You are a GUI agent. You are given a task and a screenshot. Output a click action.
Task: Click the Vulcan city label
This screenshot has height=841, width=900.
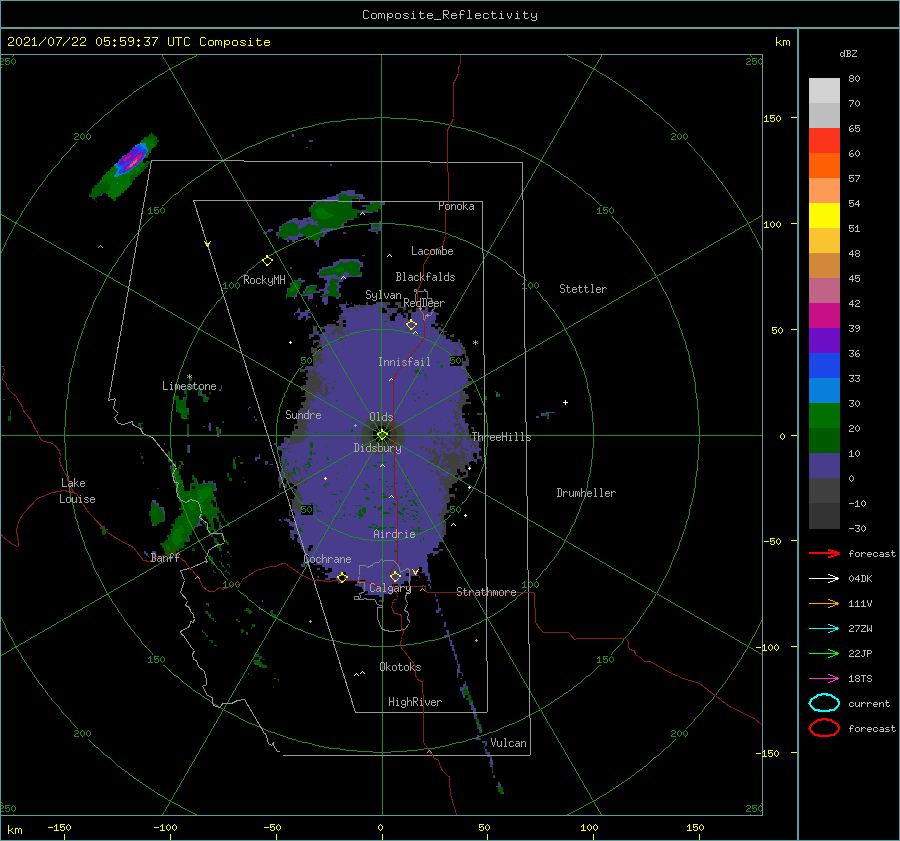click(509, 743)
